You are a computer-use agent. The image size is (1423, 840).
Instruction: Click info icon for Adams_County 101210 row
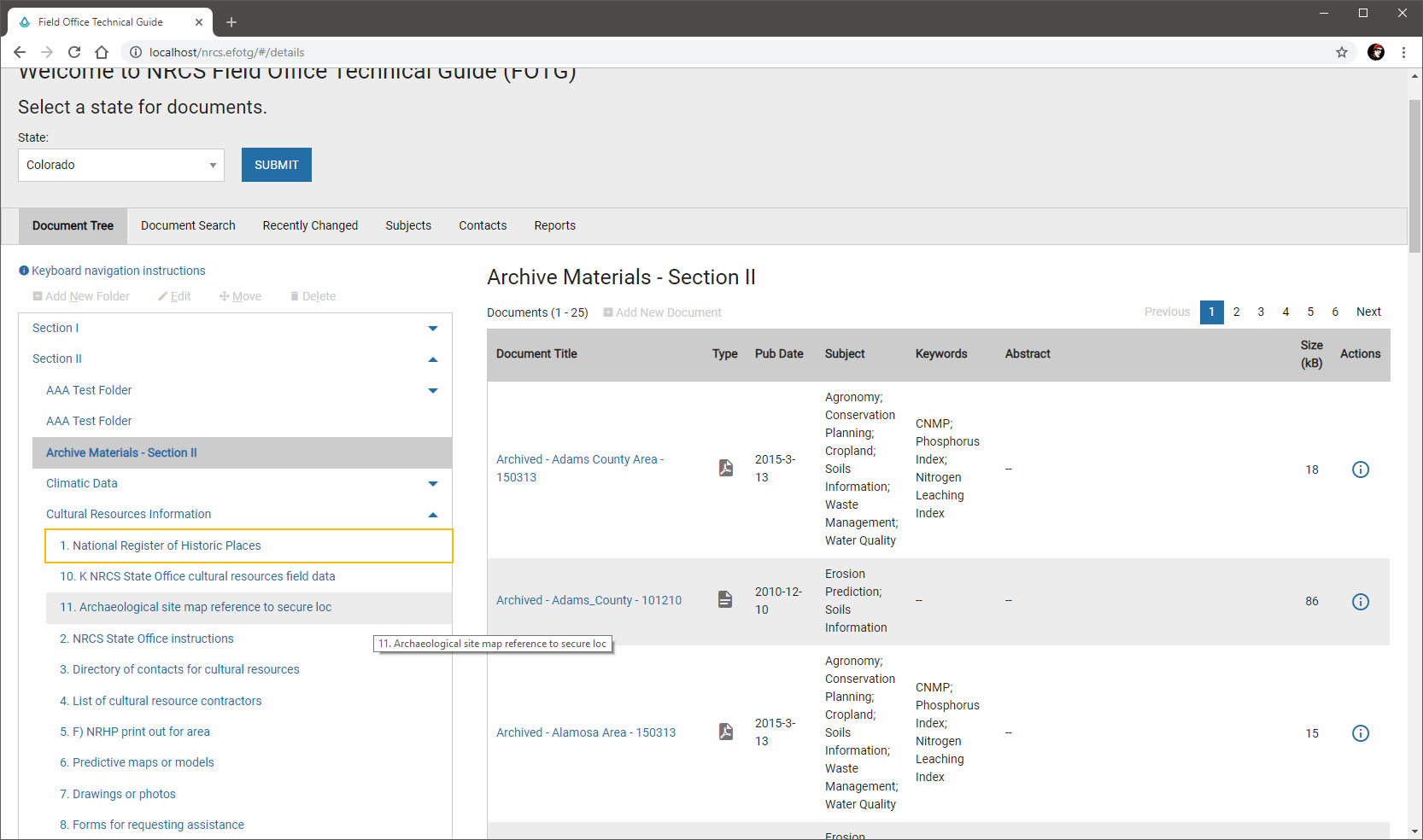(x=1361, y=602)
